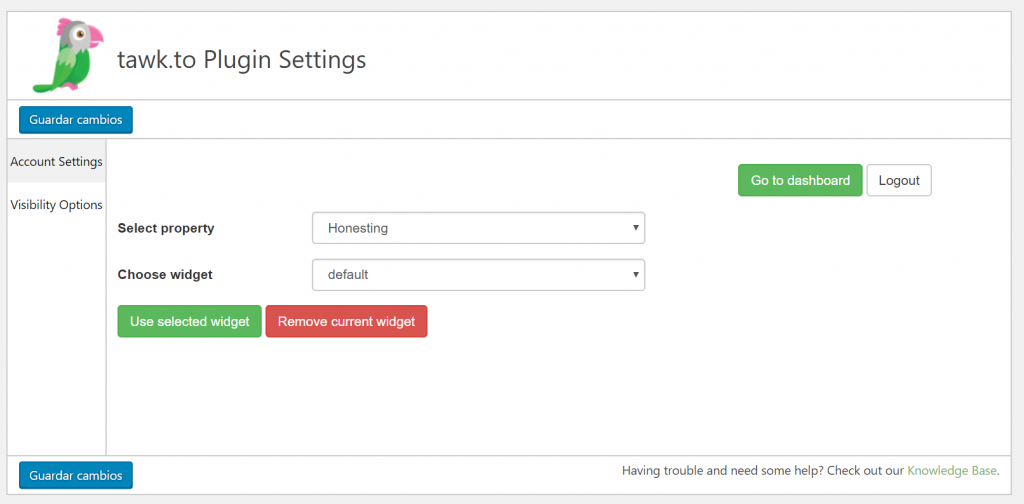Click the 'tawk.to Plugin Settings' heading

click(241, 60)
